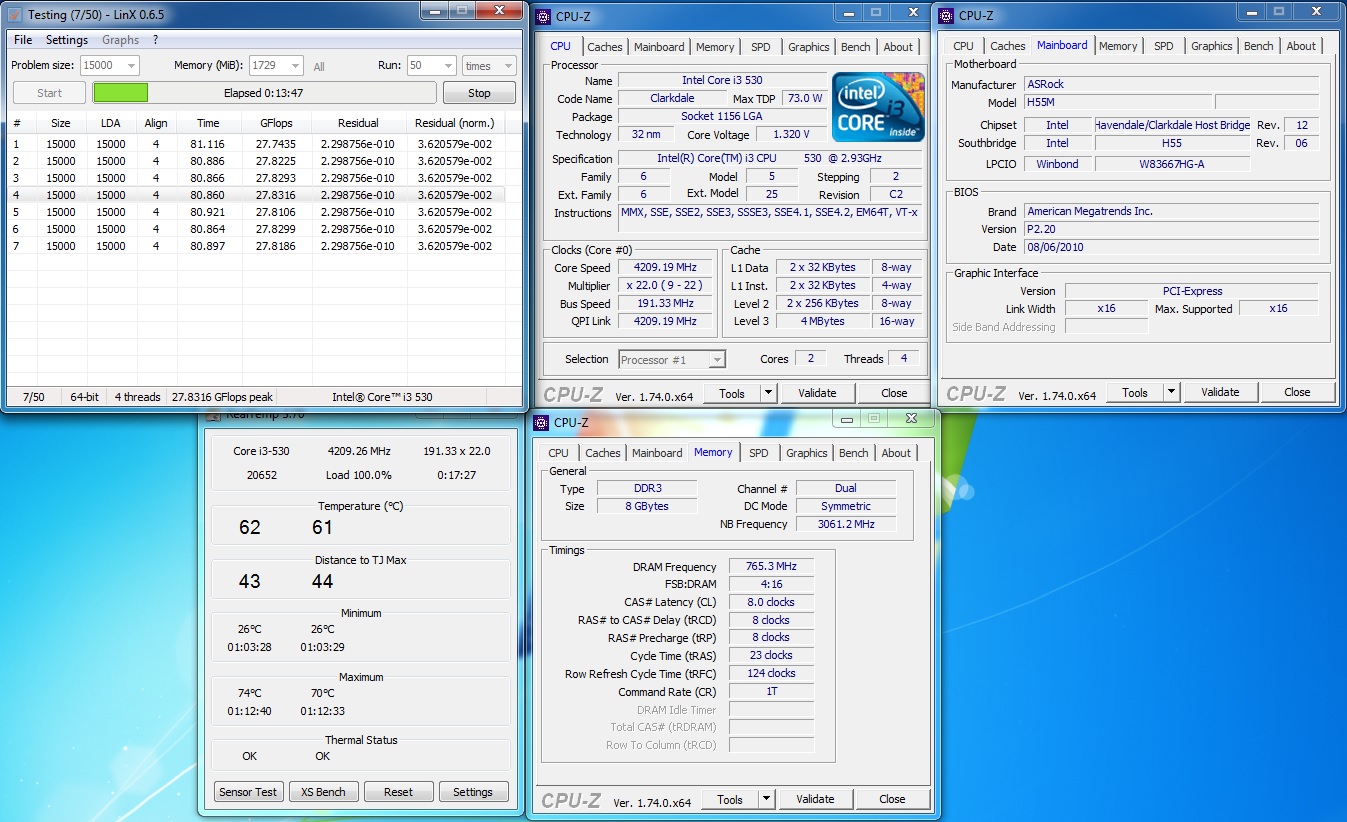Open About tab in the CPU tab window
The height and width of the screenshot is (822, 1347).
pos(898,47)
